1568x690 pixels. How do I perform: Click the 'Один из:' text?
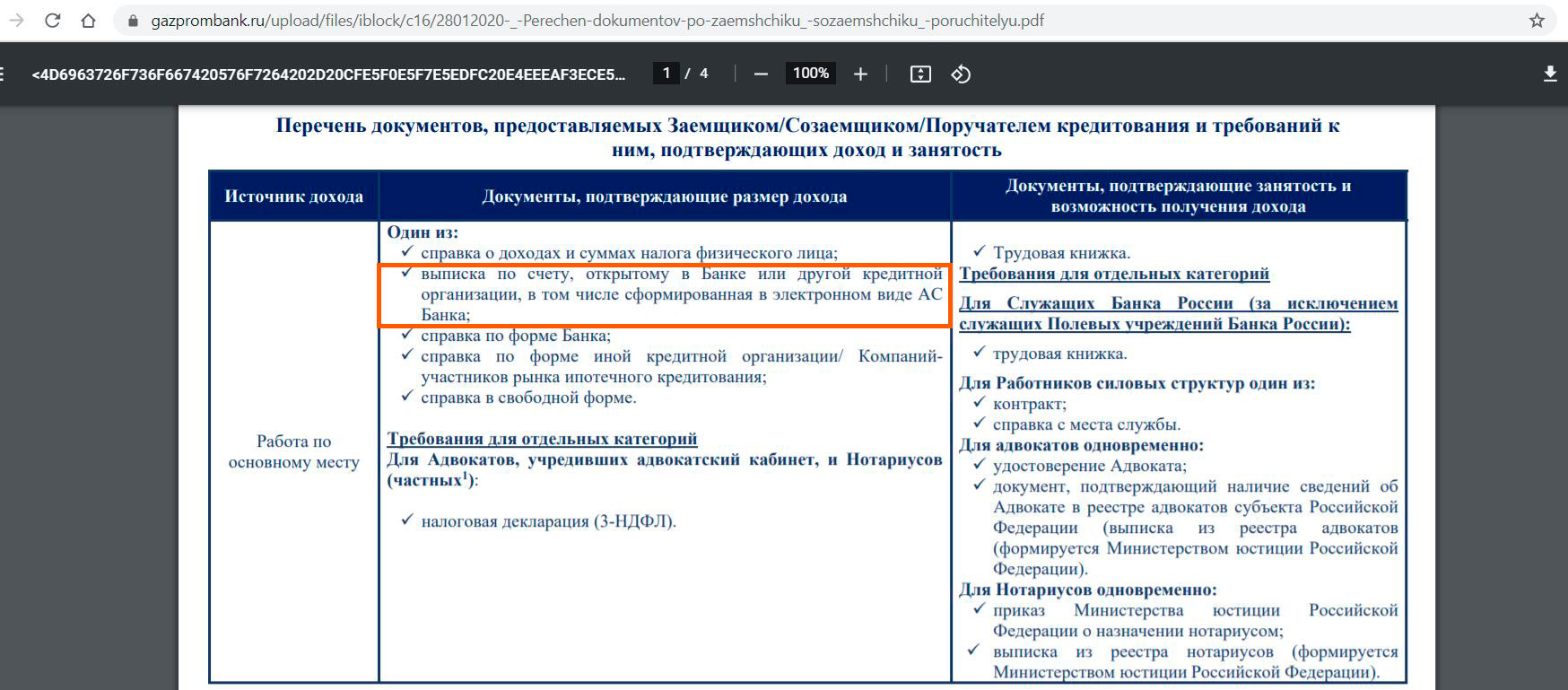pyautogui.click(x=422, y=231)
